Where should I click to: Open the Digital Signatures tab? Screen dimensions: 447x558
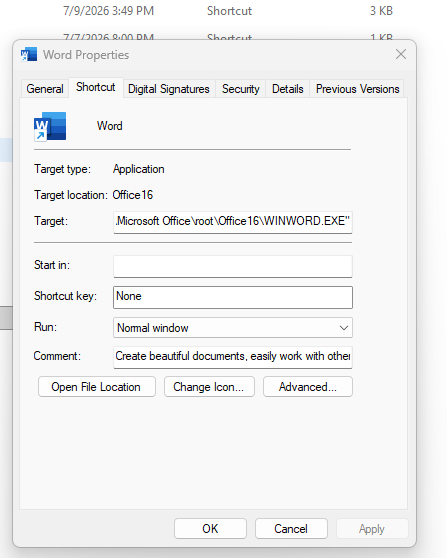(x=169, y=89)
